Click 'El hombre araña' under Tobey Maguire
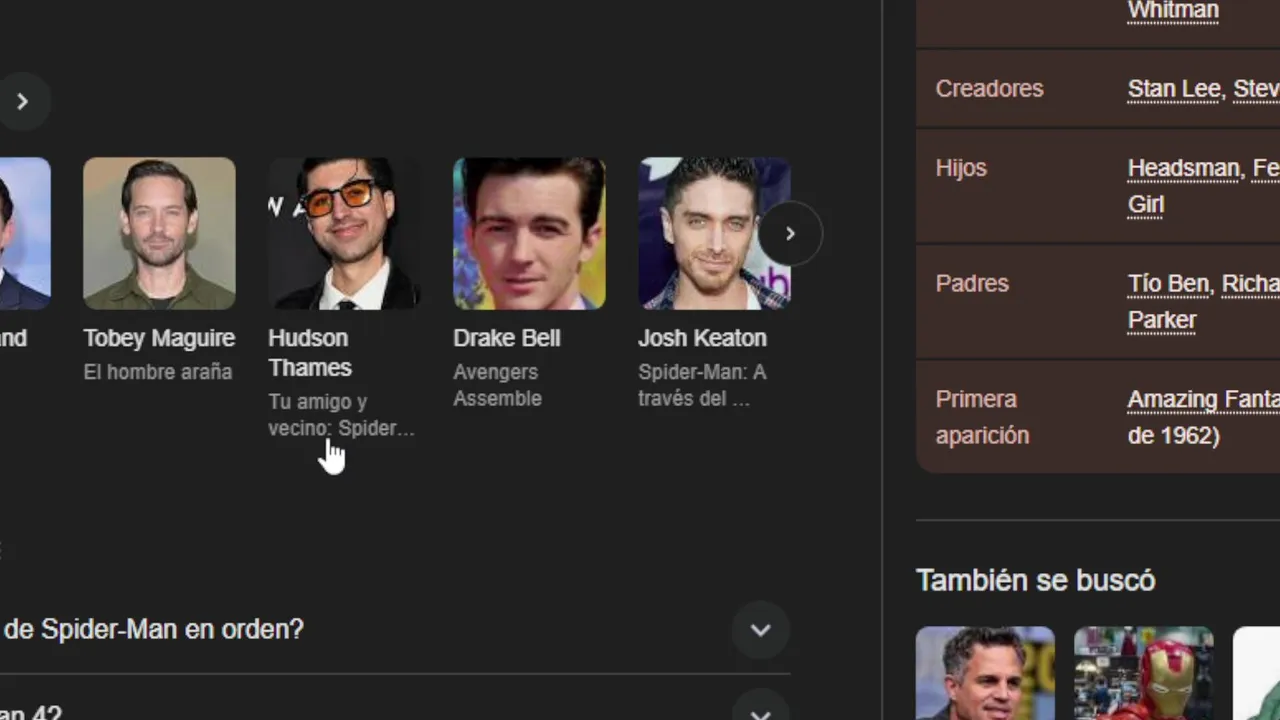The image size is (1280, 720). [x=158, y=372]
